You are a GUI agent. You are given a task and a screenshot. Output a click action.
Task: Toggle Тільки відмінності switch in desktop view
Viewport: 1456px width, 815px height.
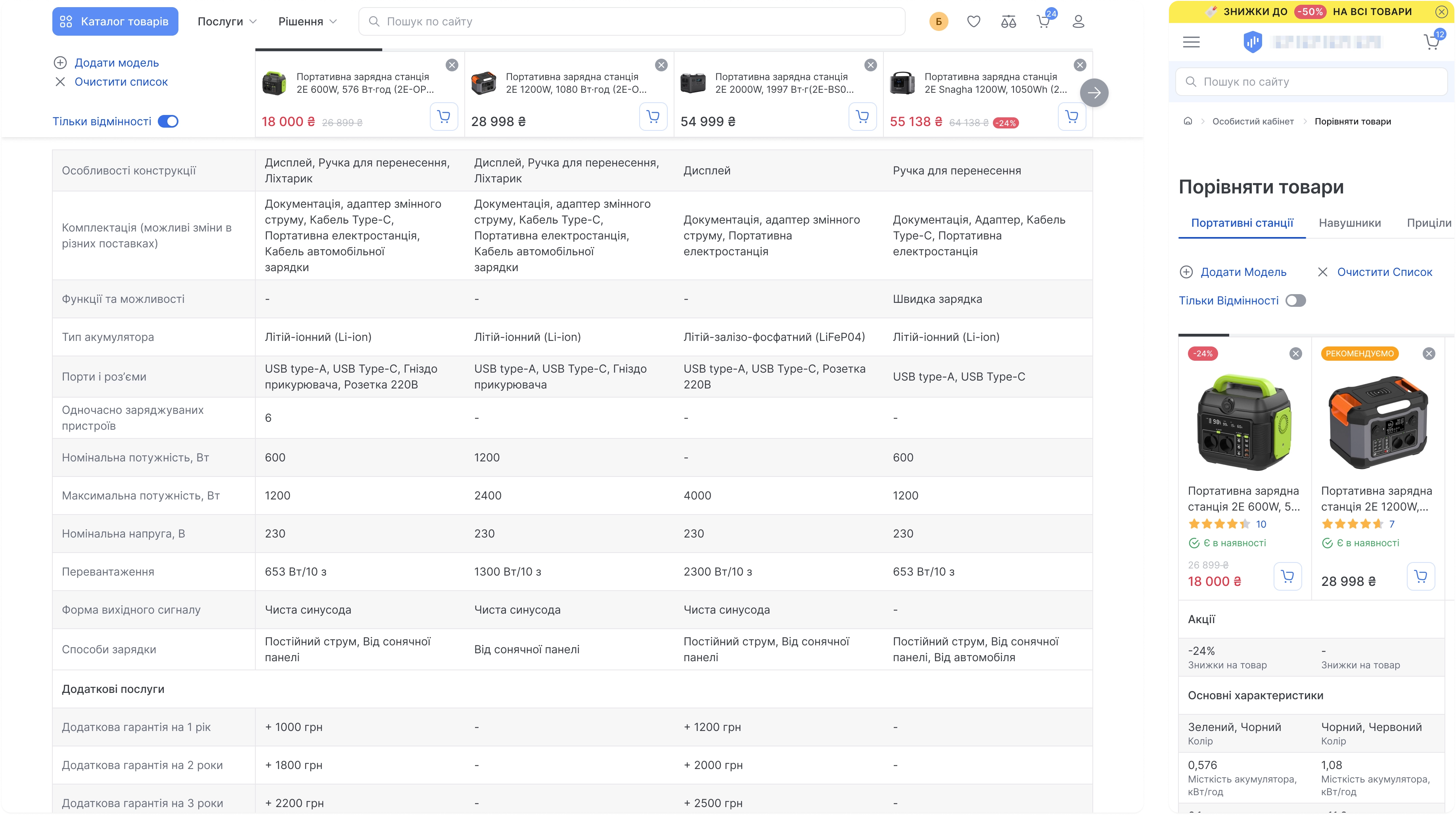tap(168, 122)
